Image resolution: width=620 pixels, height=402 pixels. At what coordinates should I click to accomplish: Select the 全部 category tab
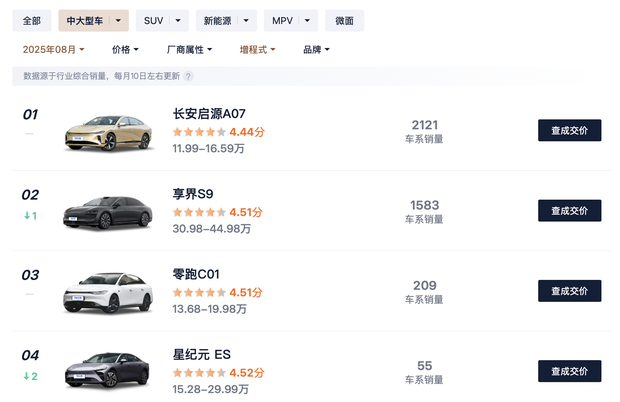coord(32,21)
